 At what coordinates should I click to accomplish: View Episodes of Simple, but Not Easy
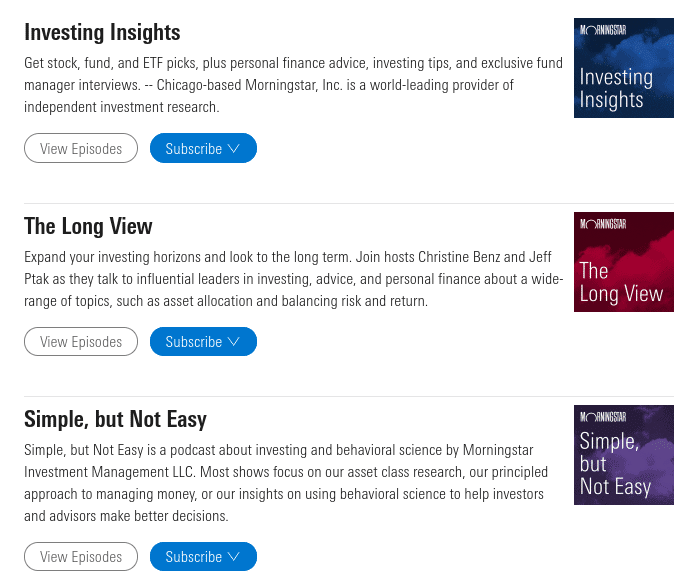click(81, 556)
